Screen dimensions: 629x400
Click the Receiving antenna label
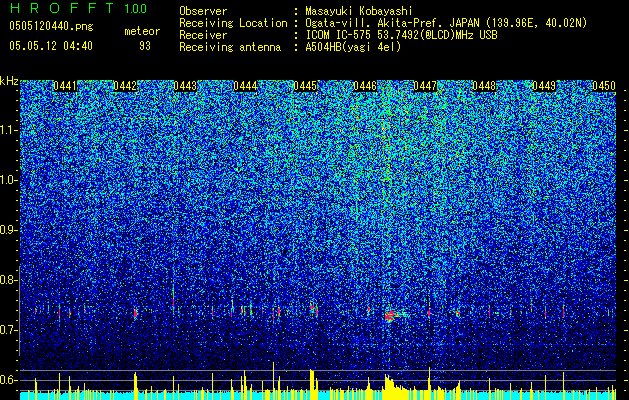pos(230,47)
